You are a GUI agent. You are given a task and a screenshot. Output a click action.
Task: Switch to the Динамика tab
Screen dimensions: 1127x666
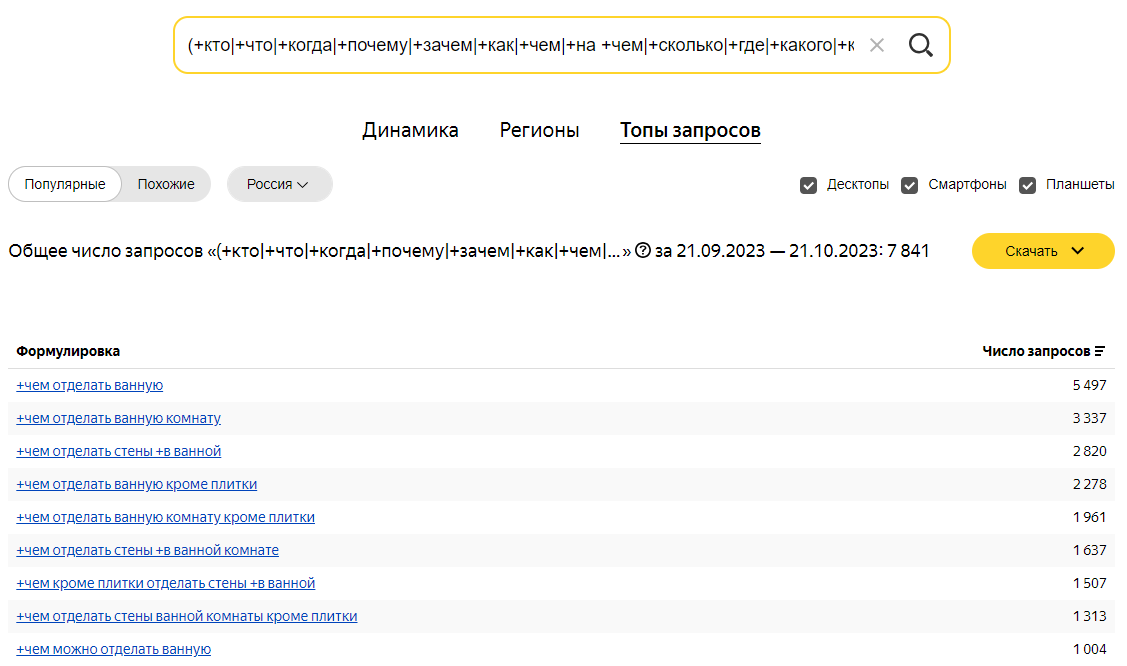(410, 130)
